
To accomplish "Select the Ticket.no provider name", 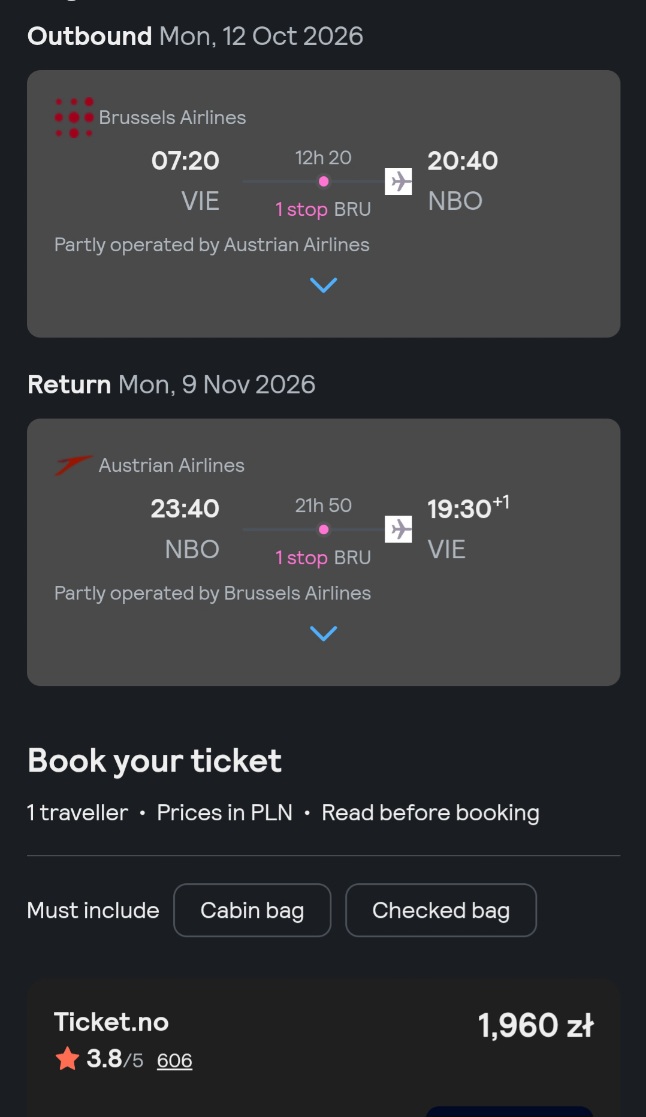I will pos(111,1022).
